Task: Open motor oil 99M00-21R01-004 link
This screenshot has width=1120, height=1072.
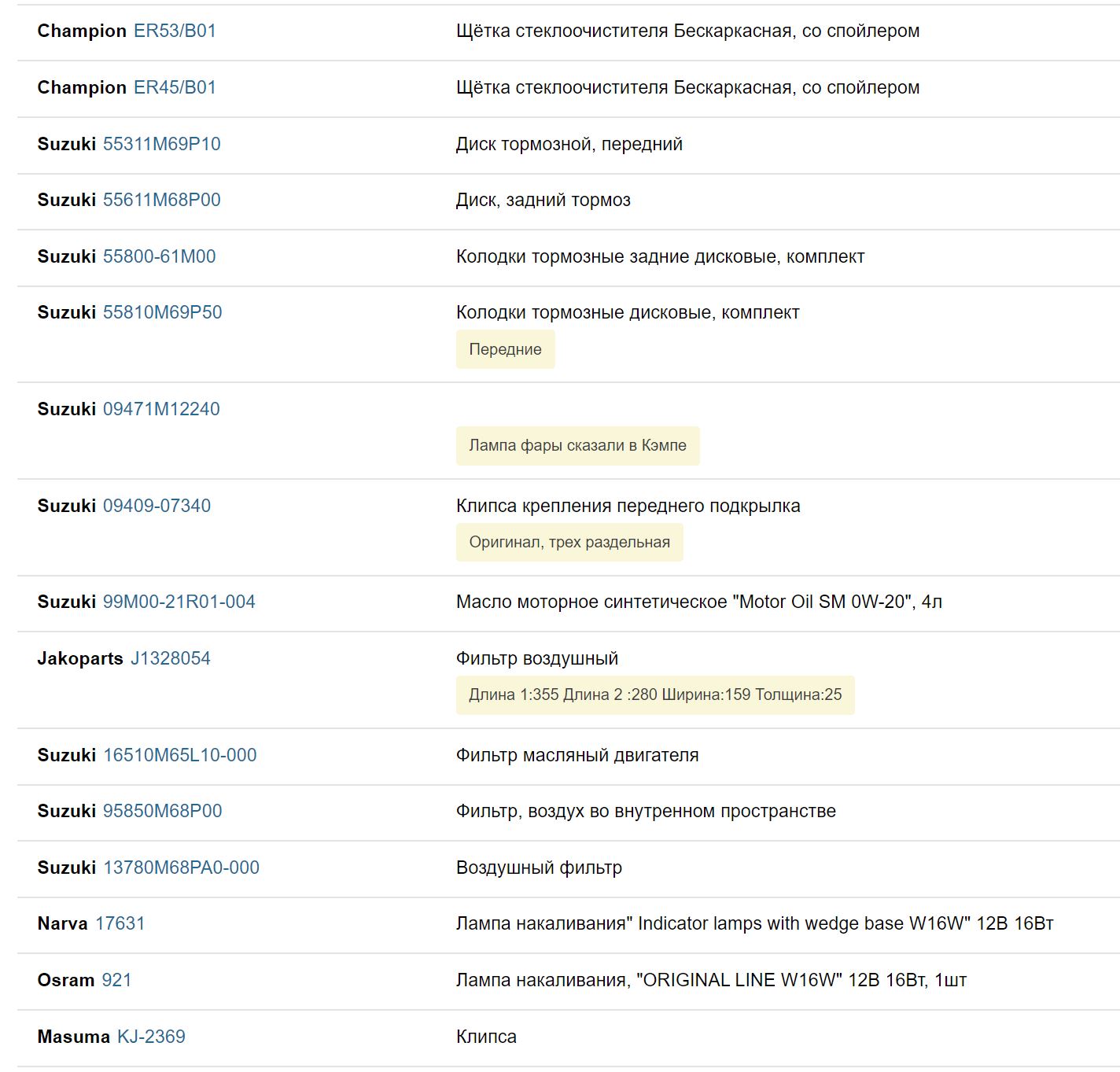Action: 179,602
